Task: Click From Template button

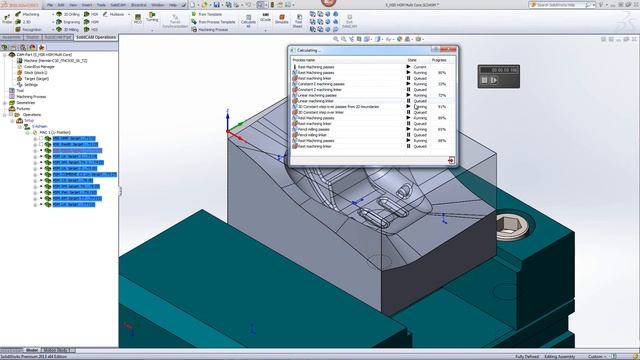Action: tap(207, 14)
